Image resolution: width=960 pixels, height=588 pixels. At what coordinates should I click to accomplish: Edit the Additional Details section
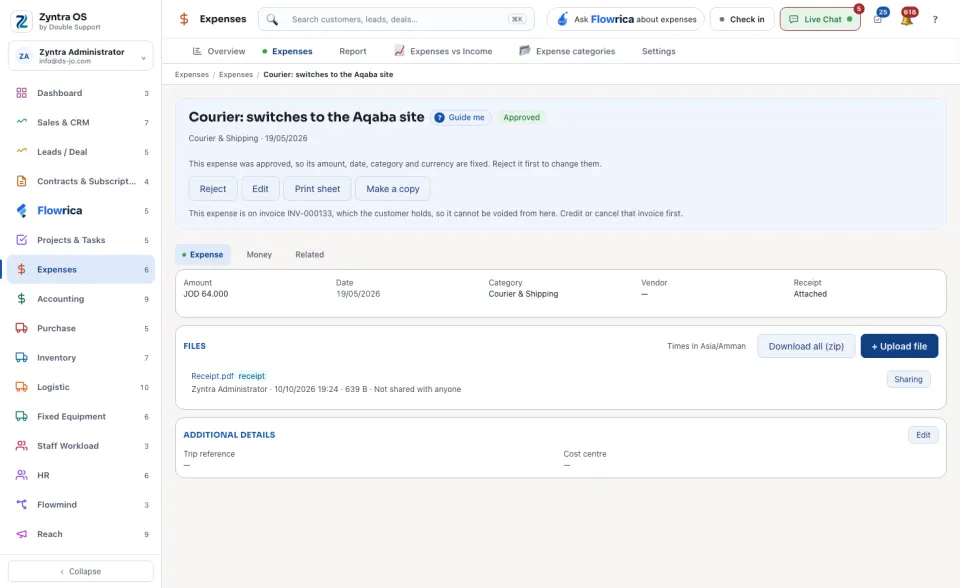[923, 435]
